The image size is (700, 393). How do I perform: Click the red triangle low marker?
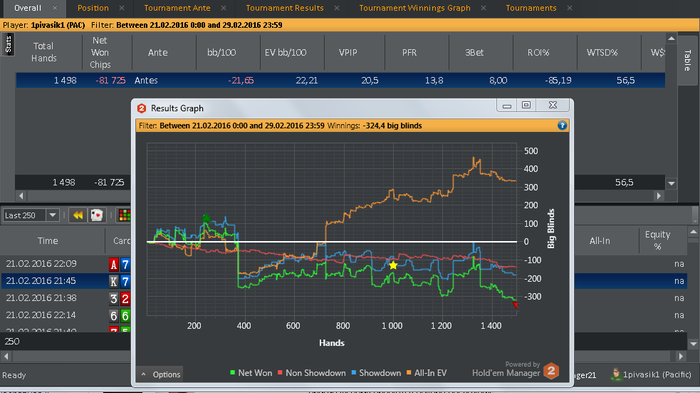515,305
